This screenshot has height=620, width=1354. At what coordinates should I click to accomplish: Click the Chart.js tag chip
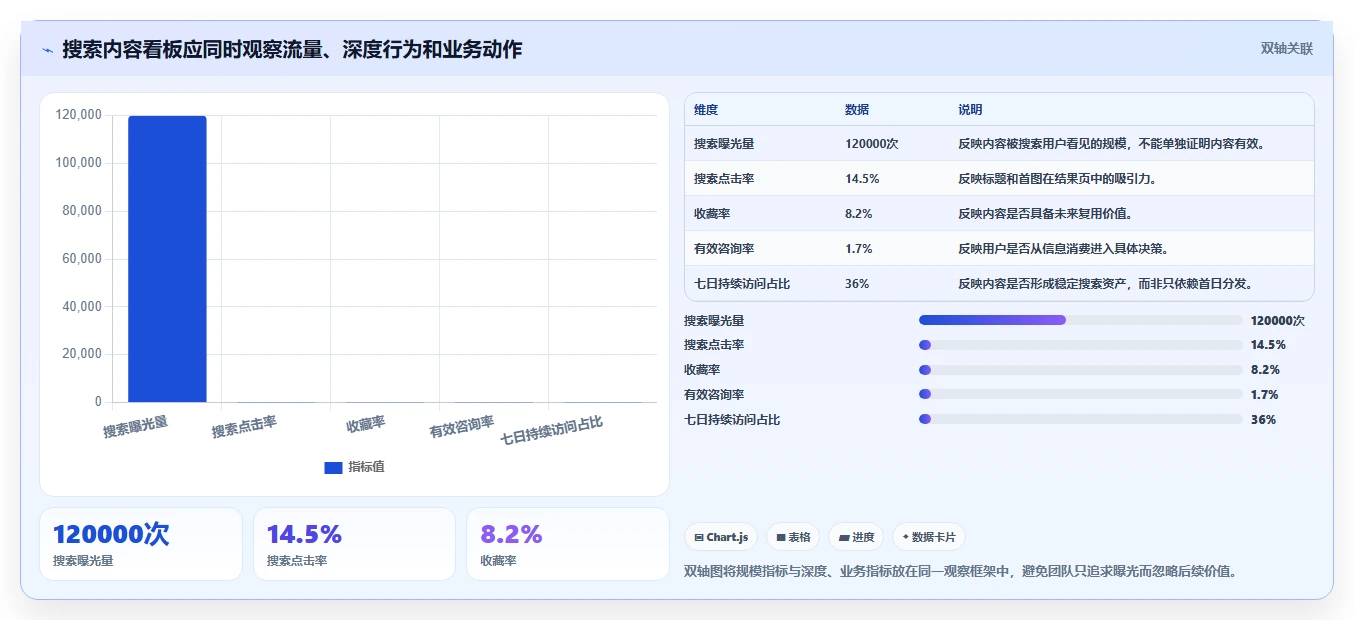(721, 537)
